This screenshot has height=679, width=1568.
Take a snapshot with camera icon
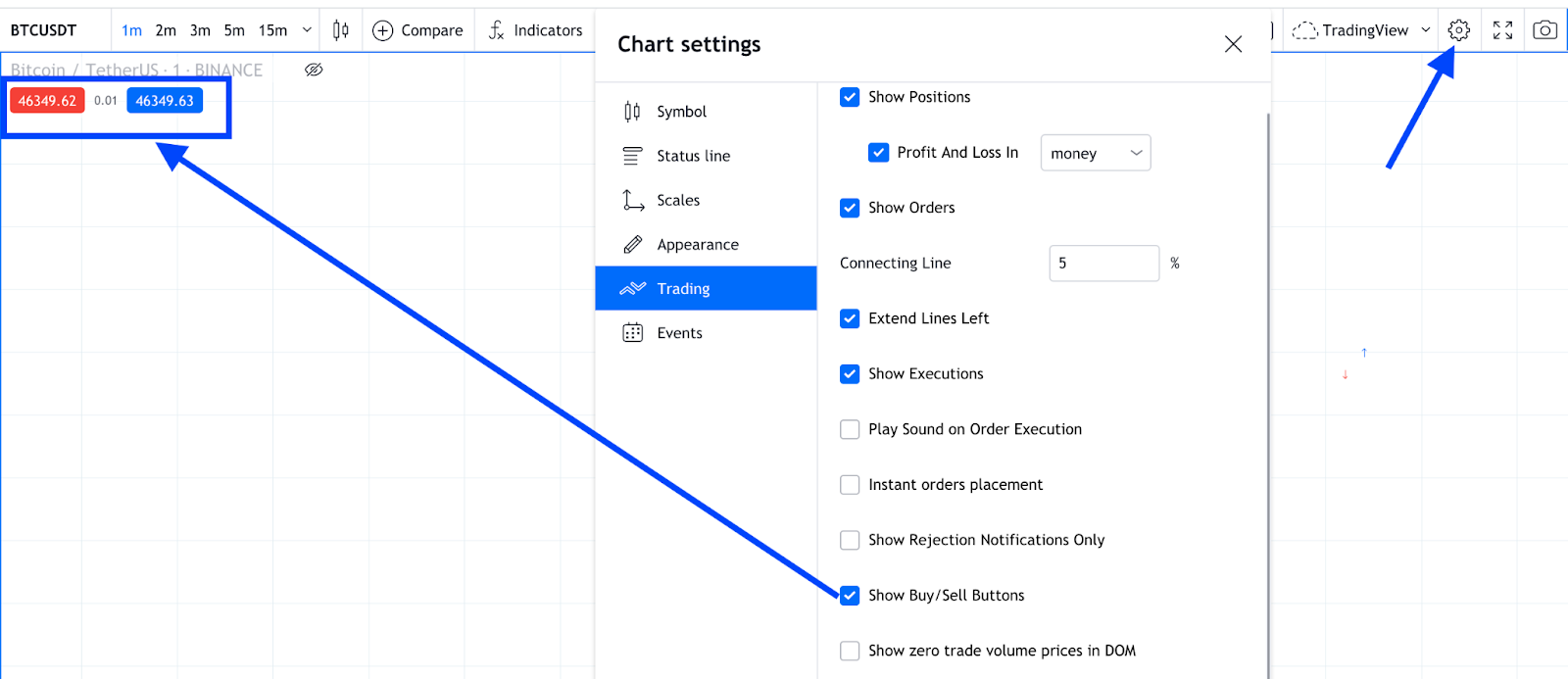[1544, 30]
